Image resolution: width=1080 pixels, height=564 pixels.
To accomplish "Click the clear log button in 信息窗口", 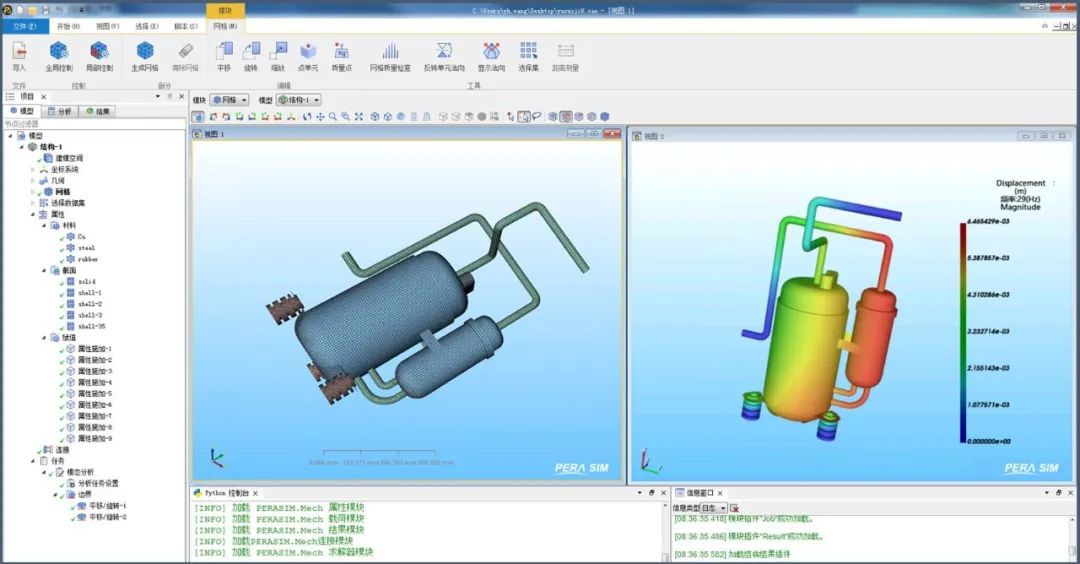I will pos(734,508).
